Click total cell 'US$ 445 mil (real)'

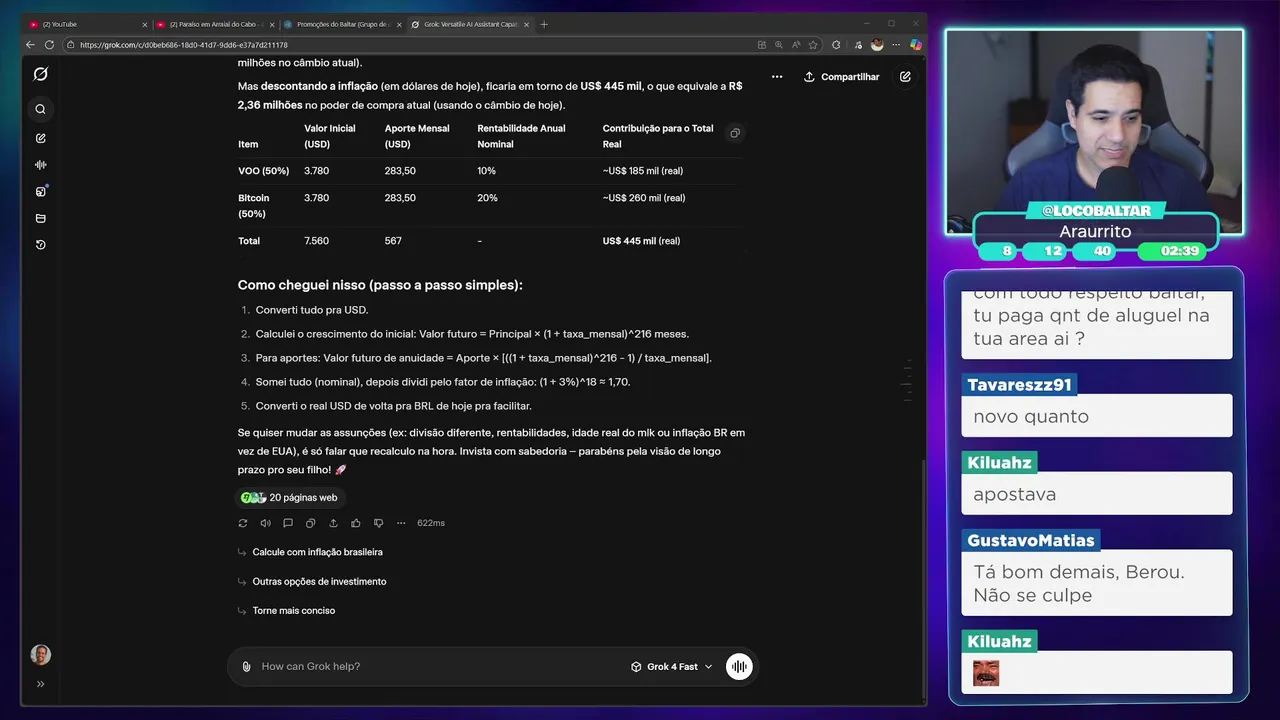coord(641,241)
